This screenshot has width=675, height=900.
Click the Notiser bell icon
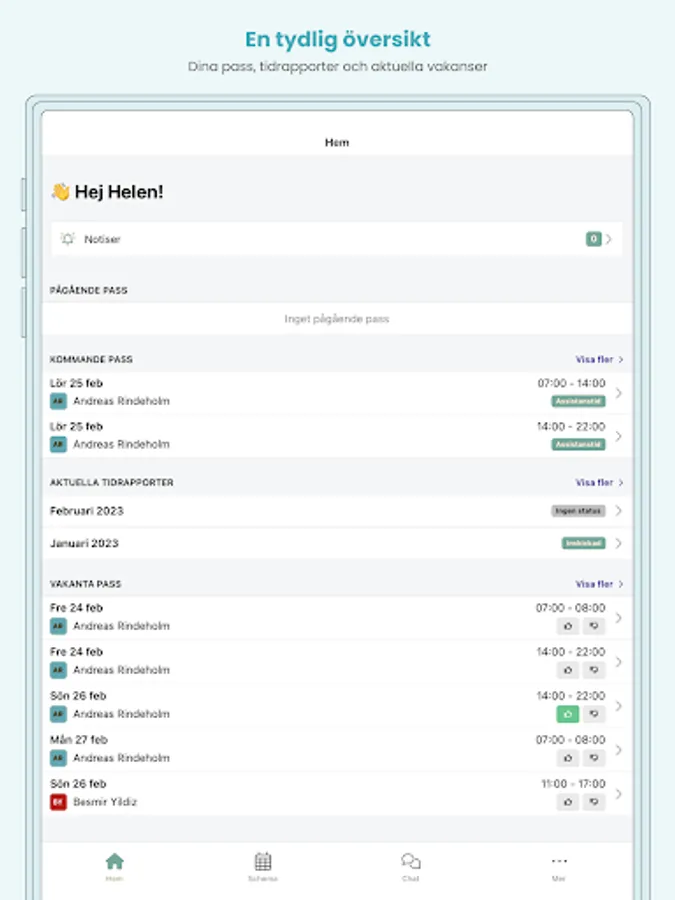[68, 239]
